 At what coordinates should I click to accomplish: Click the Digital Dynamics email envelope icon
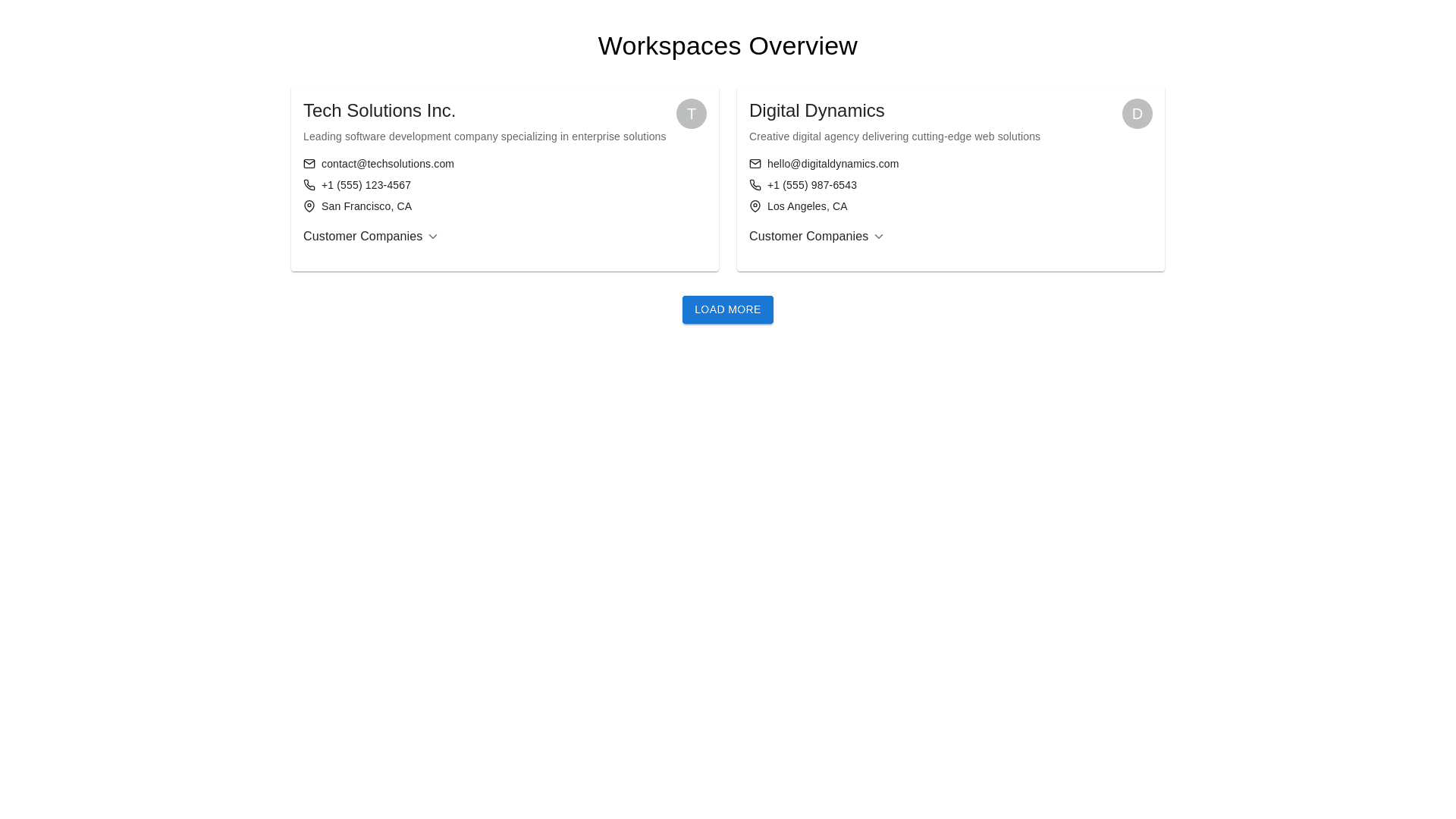click(x=755, y=164)
